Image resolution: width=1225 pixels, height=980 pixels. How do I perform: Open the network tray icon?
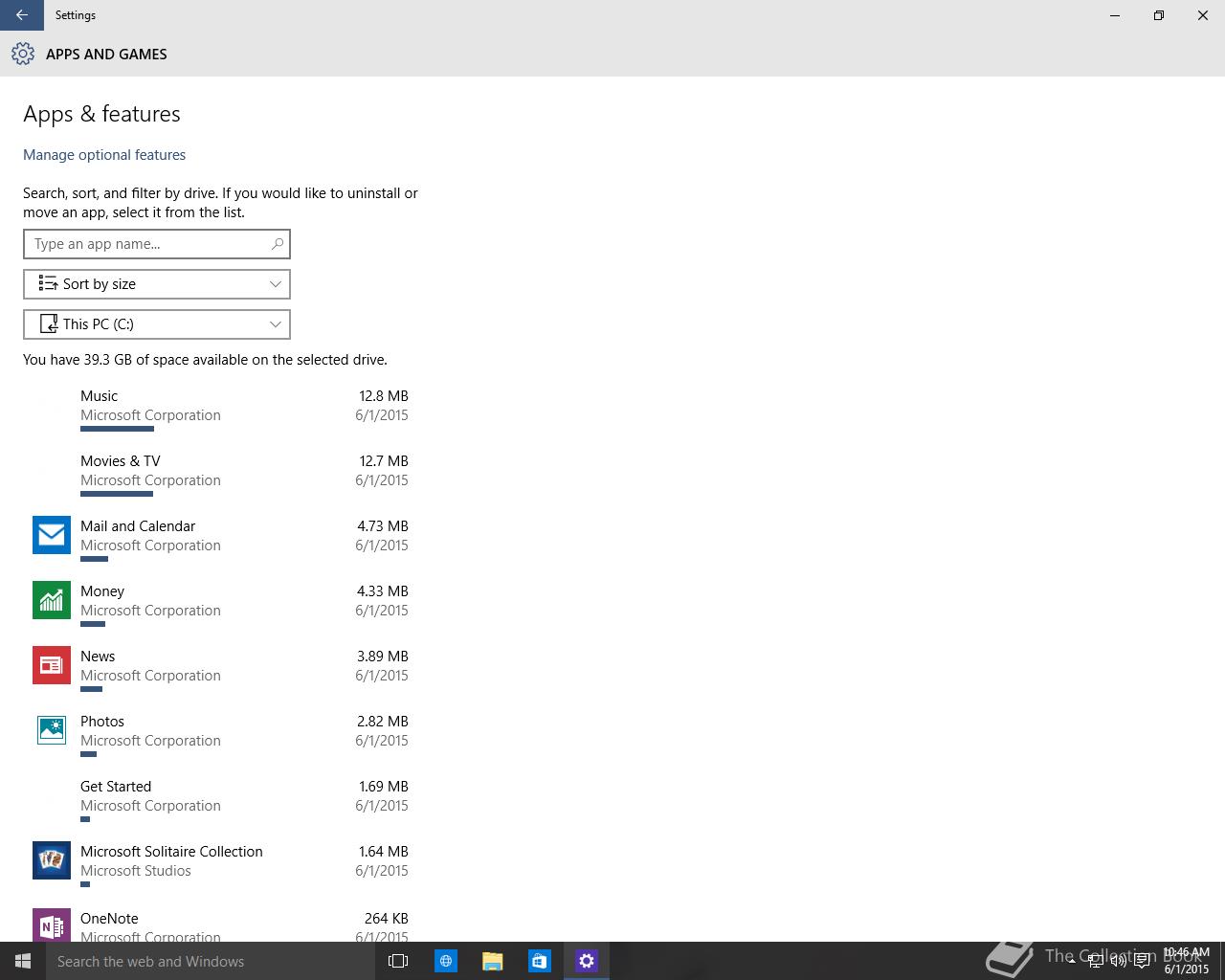1095,961
